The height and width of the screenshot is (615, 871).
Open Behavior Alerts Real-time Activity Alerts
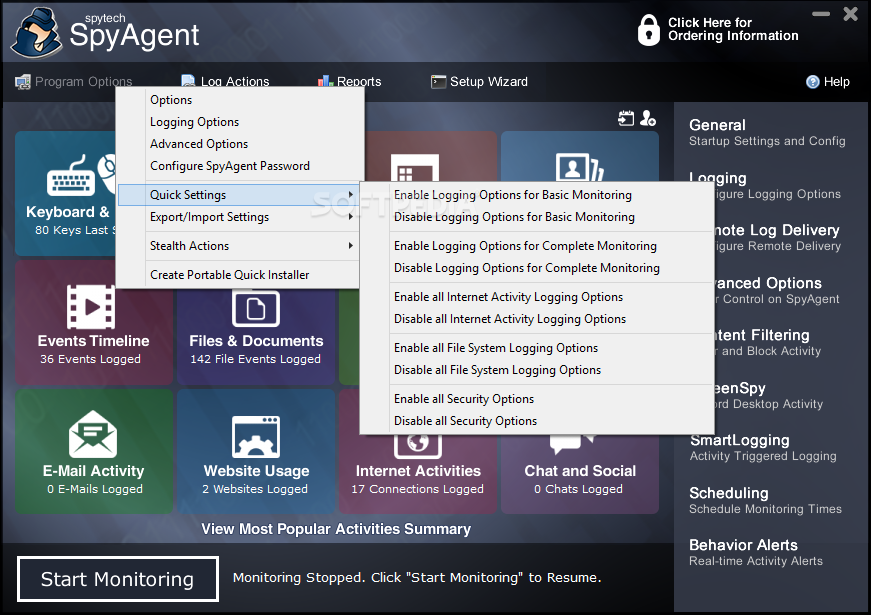click(x=755, y=552)
